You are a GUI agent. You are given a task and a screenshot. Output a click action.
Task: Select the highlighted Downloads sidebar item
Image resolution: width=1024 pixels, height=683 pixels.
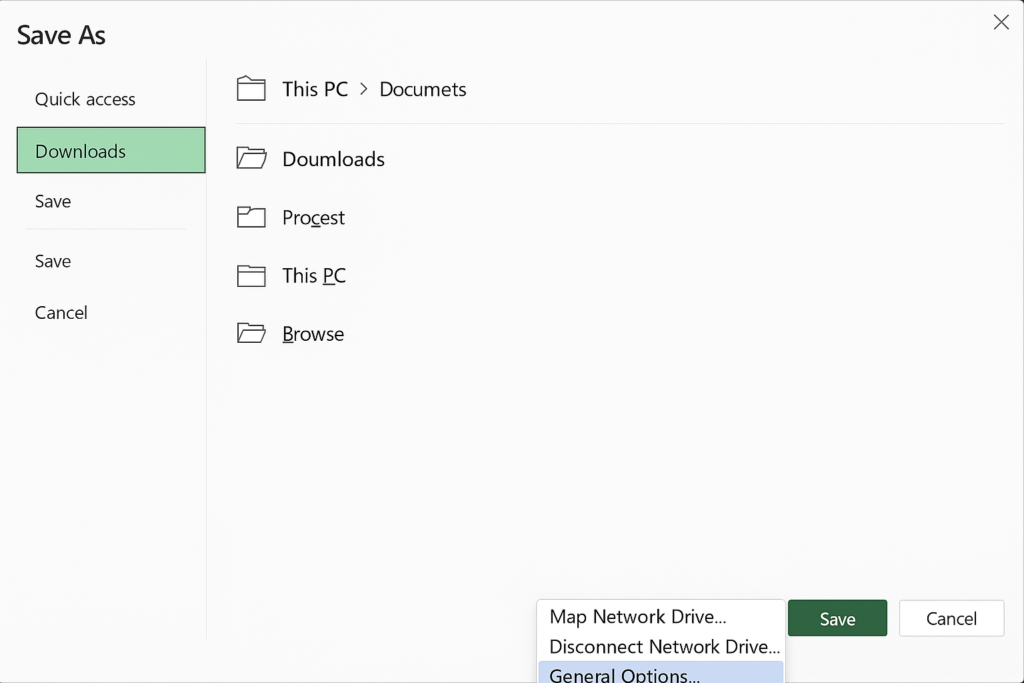click(x=111, y=151)
